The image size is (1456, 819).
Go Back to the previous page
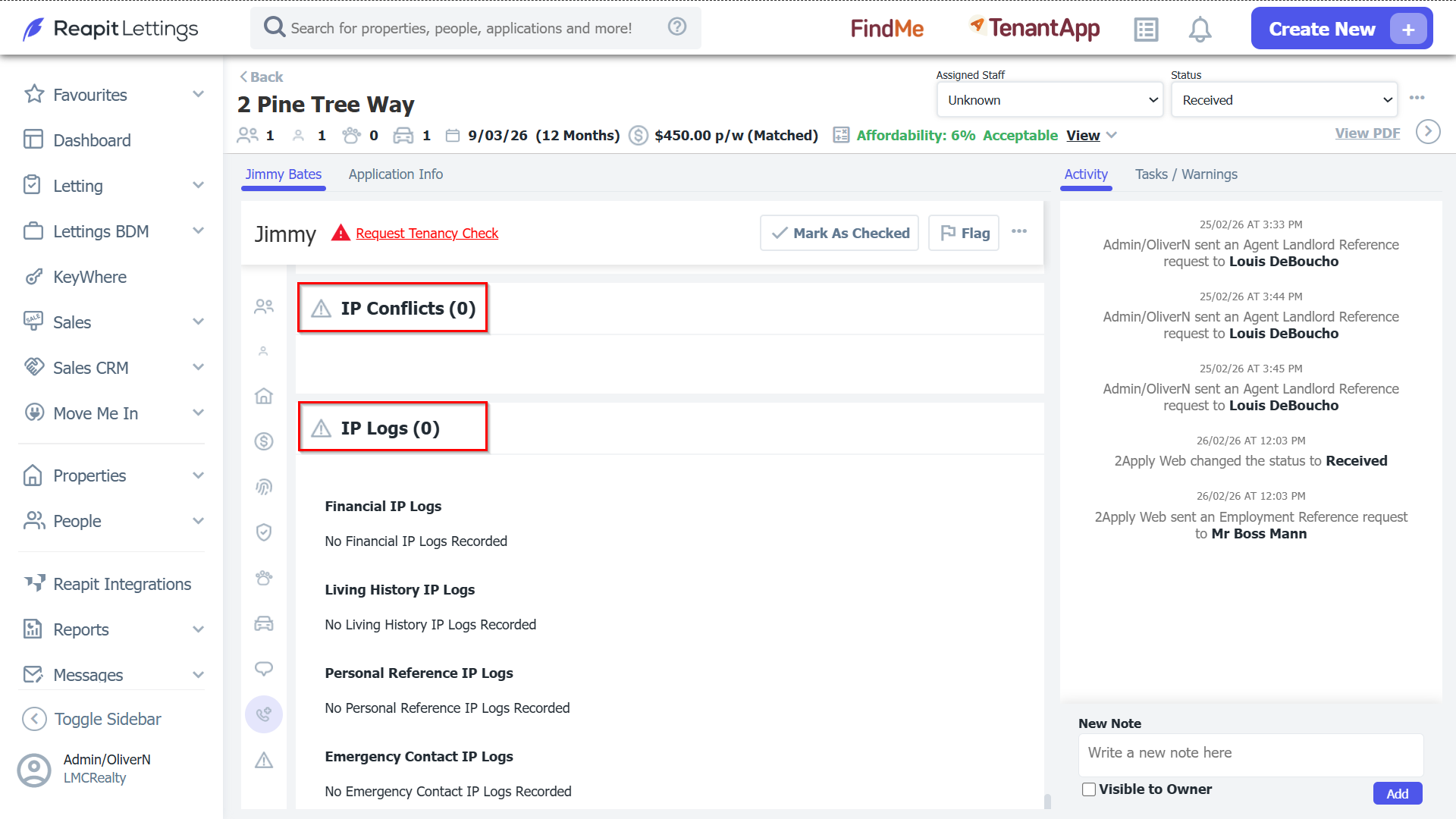262,77
